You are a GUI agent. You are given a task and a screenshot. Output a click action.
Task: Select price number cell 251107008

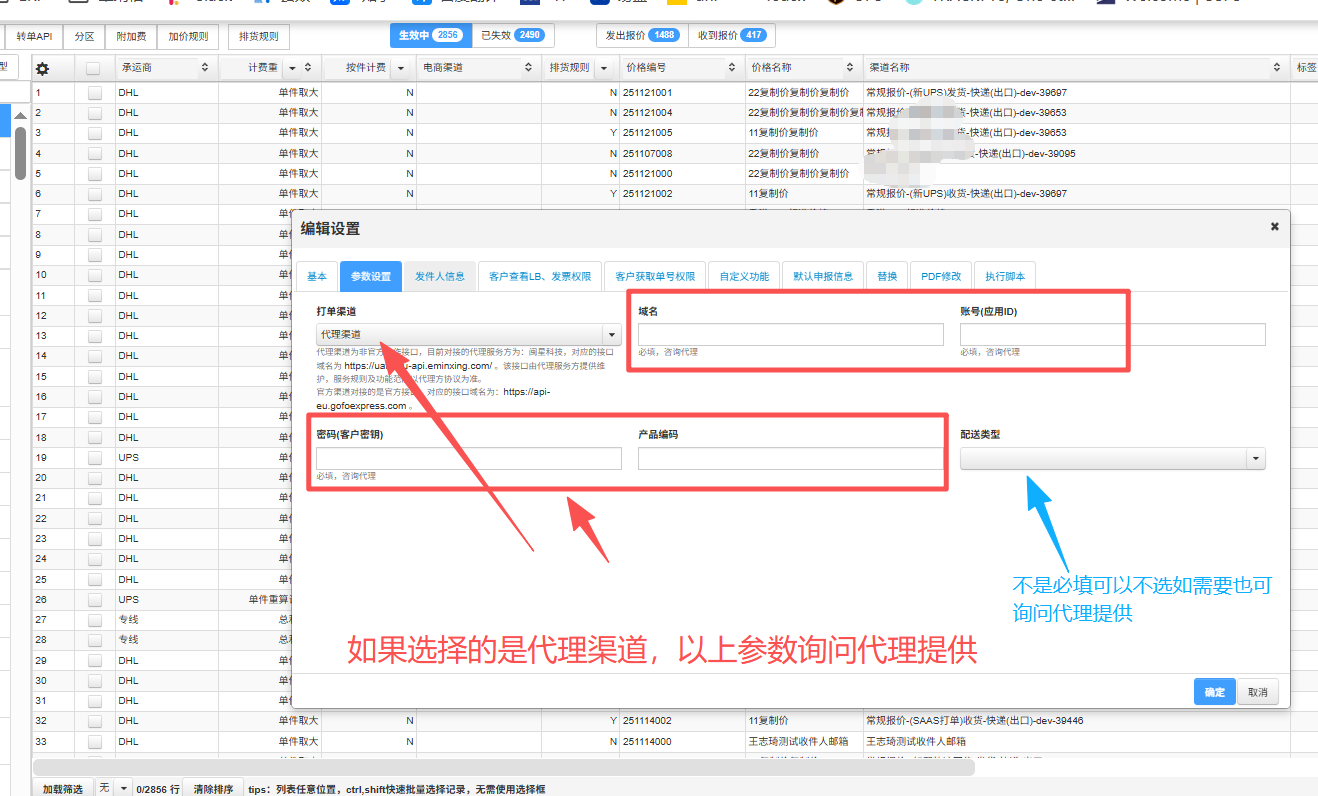pos(682,153)
